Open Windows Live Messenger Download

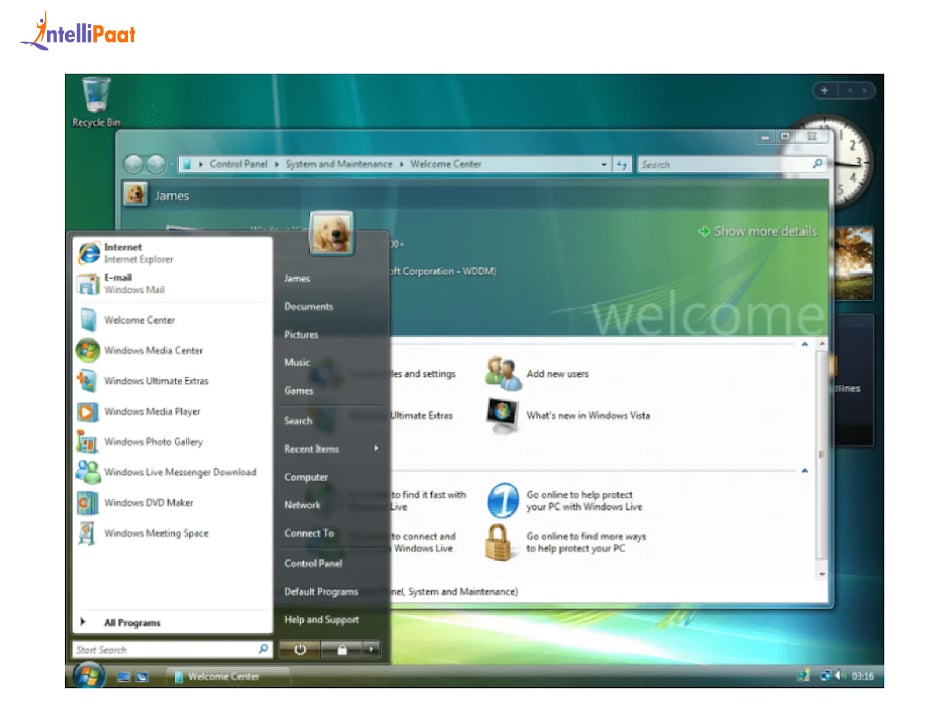point(171,472)
